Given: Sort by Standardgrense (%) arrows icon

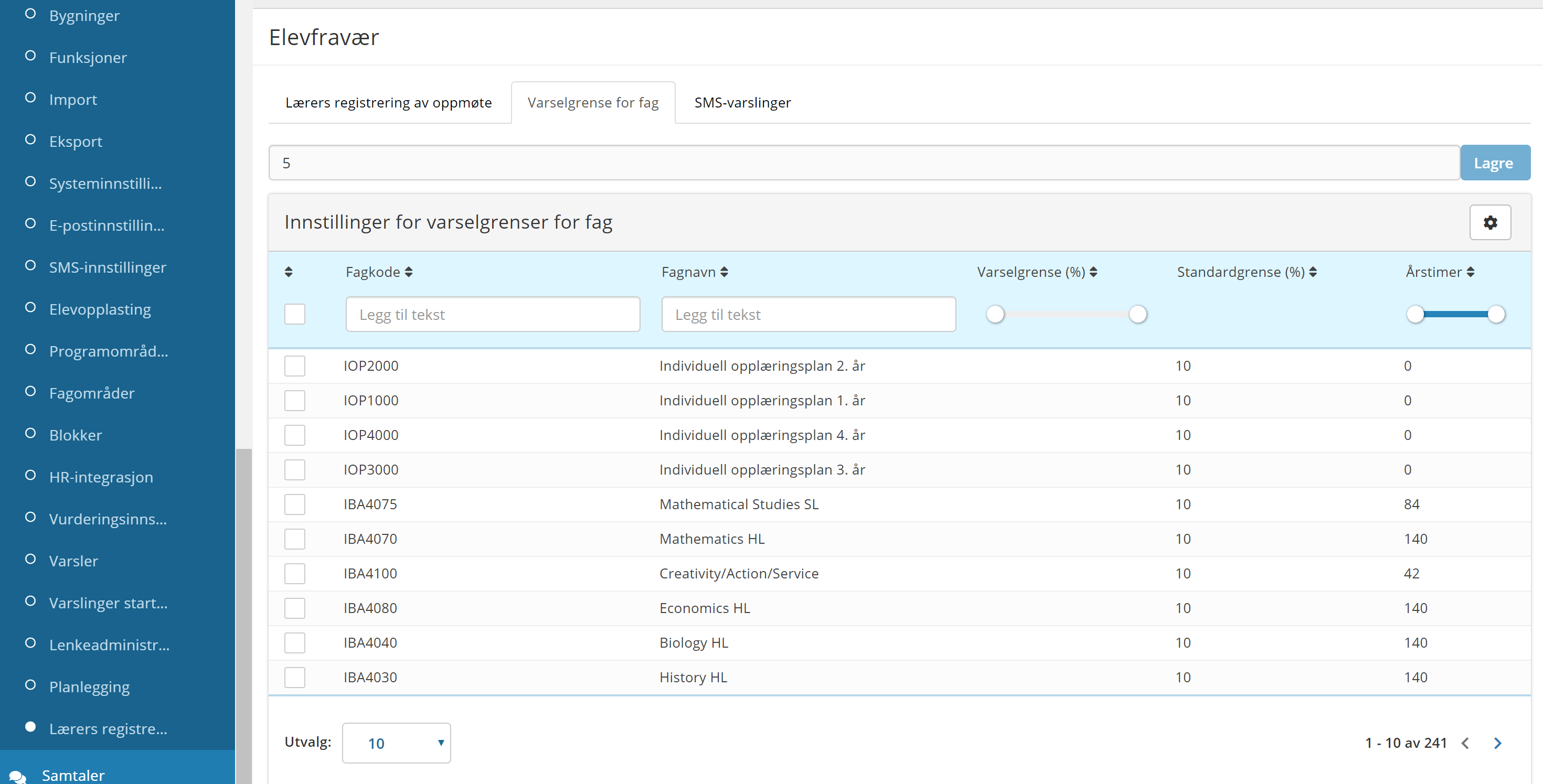Looking at the screenshot, I should pos(1312,272).
